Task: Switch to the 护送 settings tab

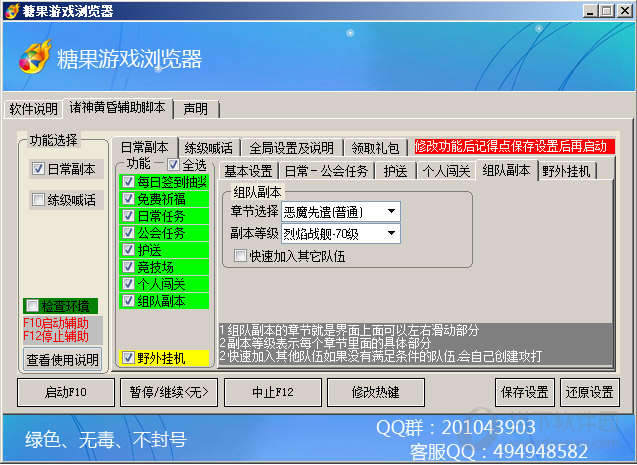Action: point(396,171)
